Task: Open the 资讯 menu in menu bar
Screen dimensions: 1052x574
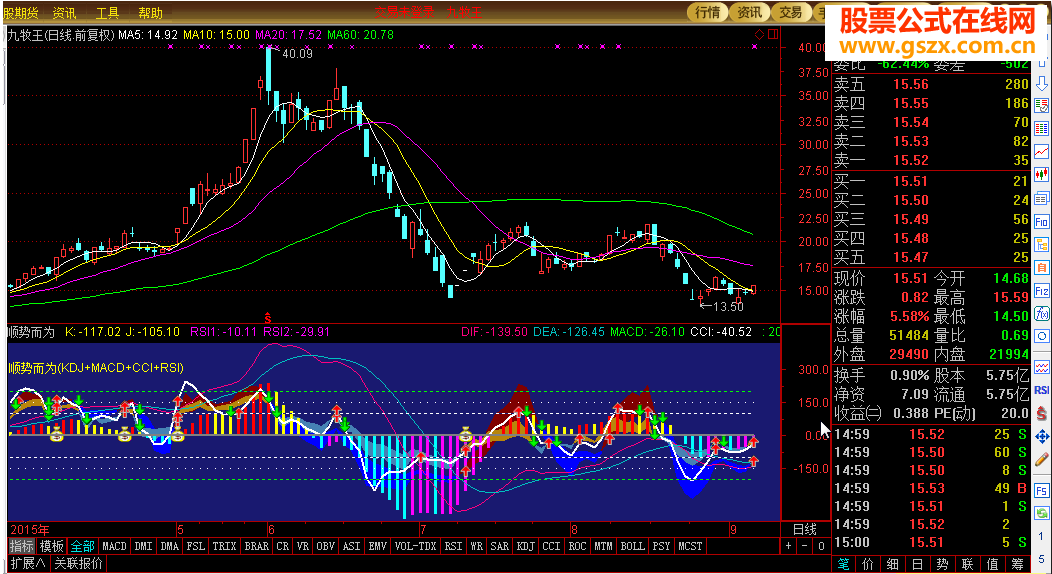Action: pyautogui.click(x=64, y=13)
